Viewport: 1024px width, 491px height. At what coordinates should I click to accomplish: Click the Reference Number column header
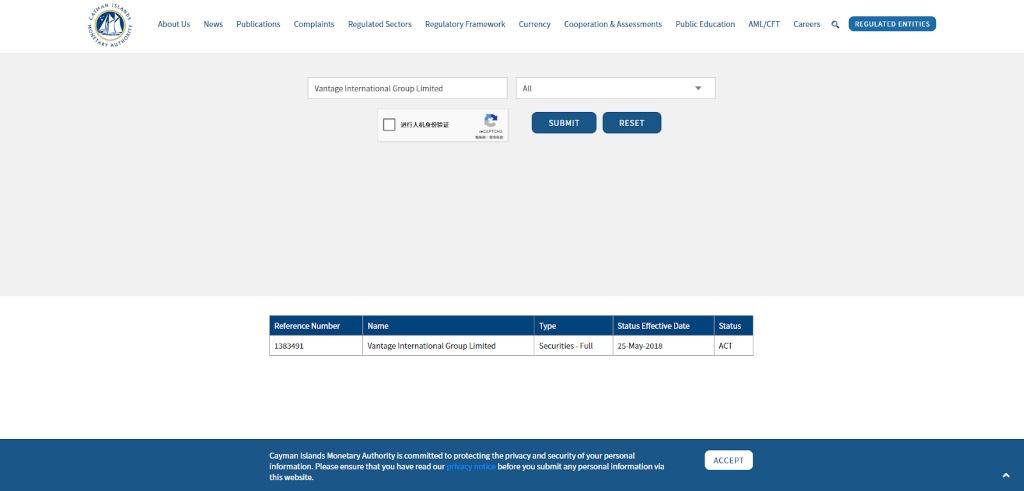[316, 326]
